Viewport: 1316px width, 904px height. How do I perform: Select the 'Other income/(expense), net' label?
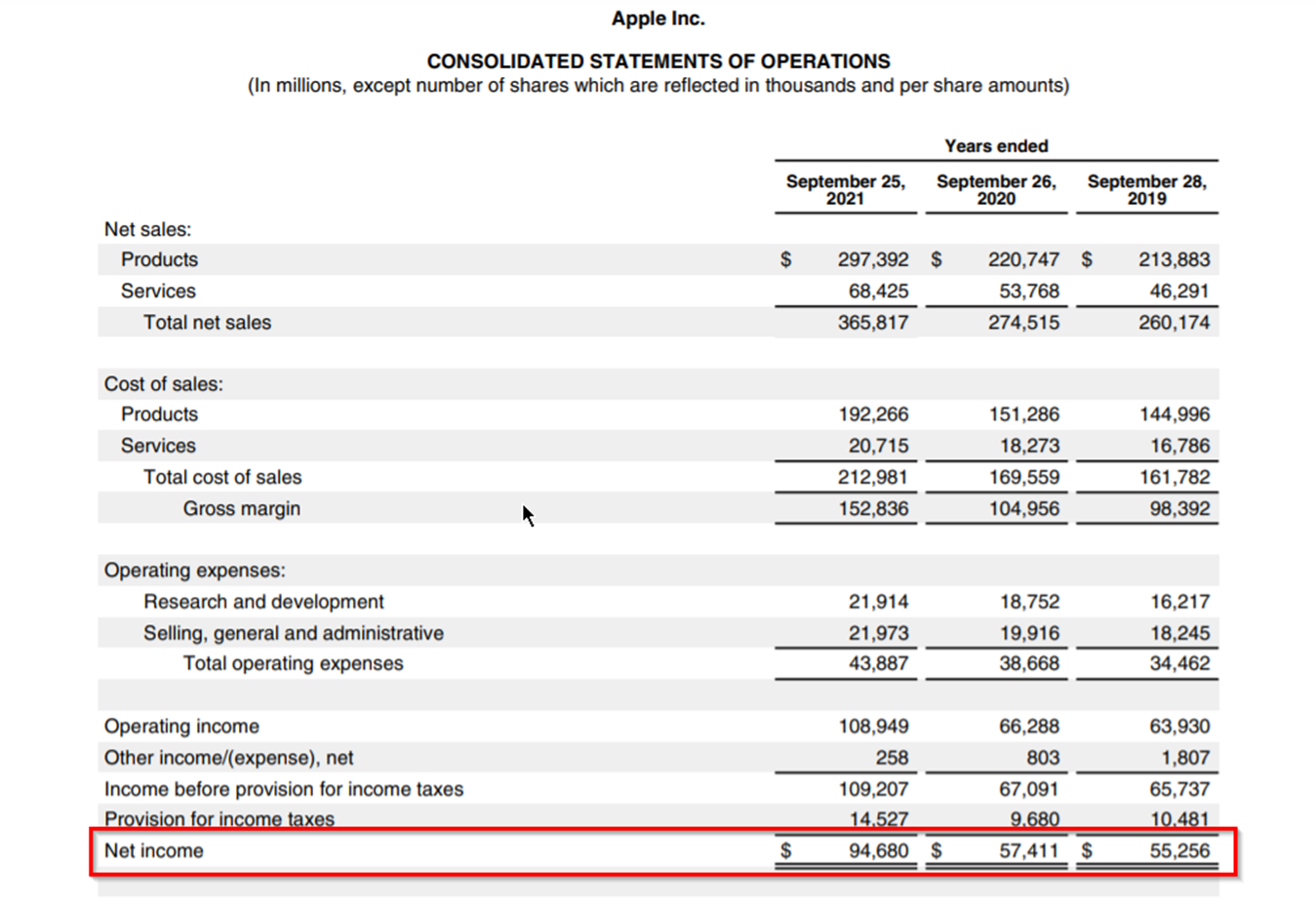(228, 758)
